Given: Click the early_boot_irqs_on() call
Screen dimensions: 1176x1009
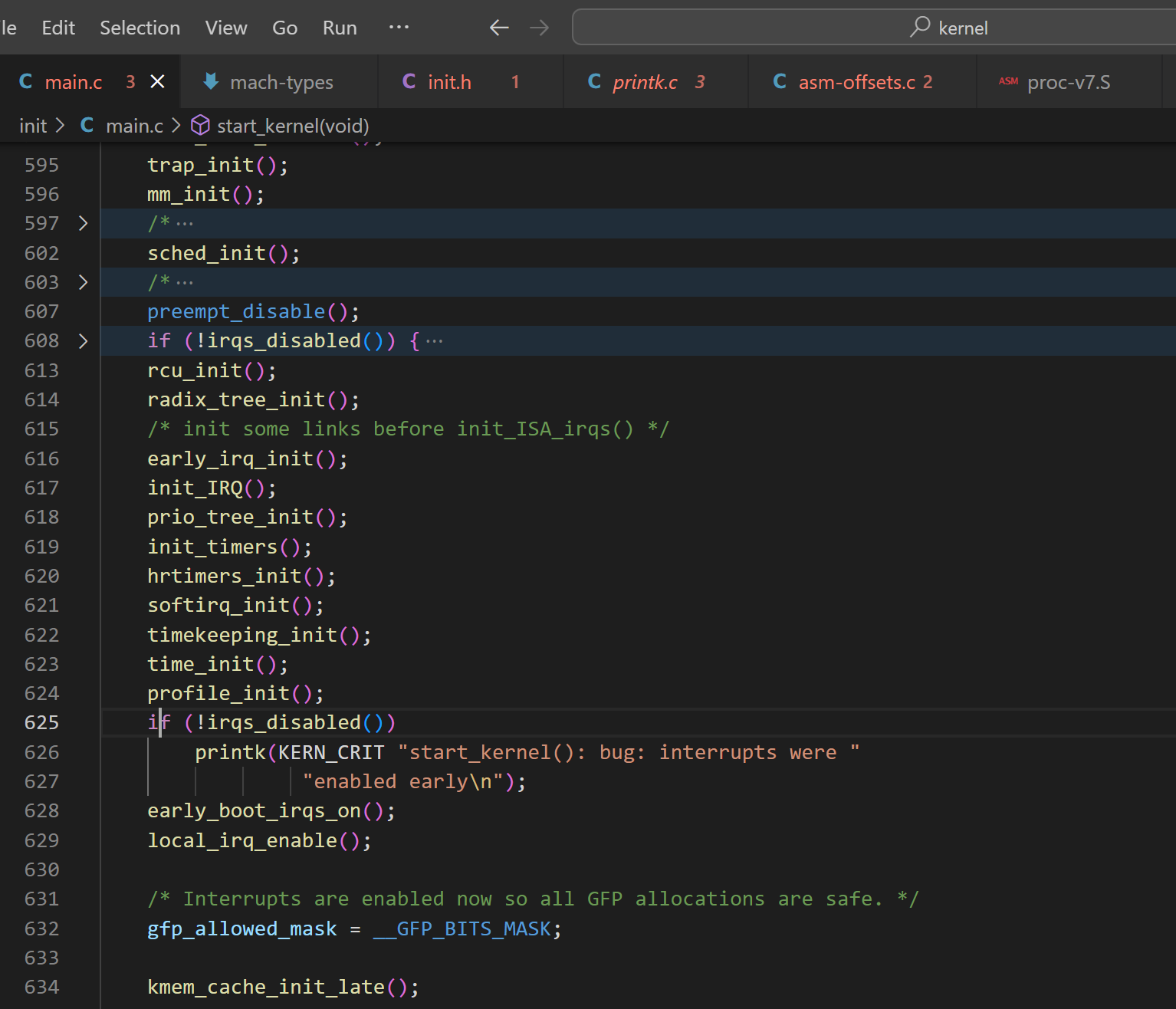Looking at the screenshot, I should tap(271, 810).
